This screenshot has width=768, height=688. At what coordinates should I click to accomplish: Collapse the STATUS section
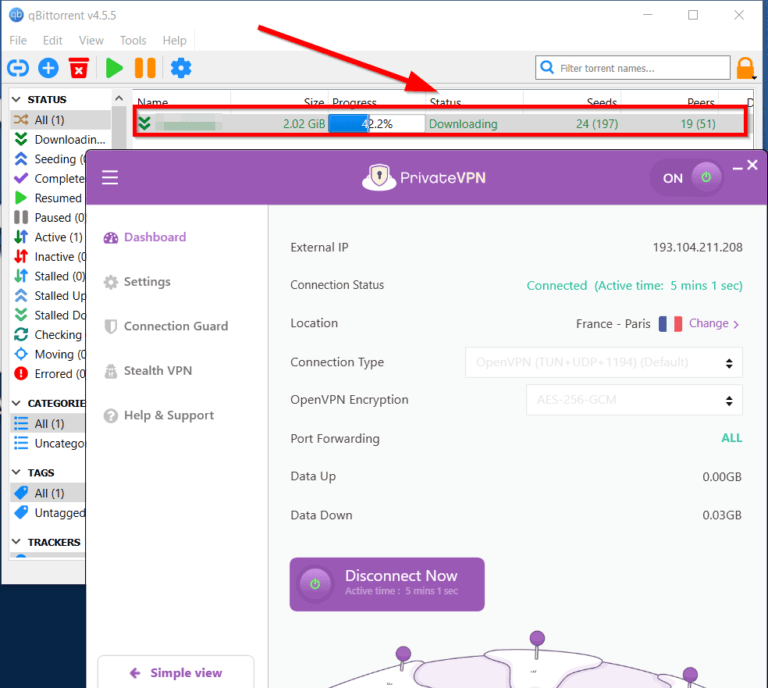click(16, 99)
